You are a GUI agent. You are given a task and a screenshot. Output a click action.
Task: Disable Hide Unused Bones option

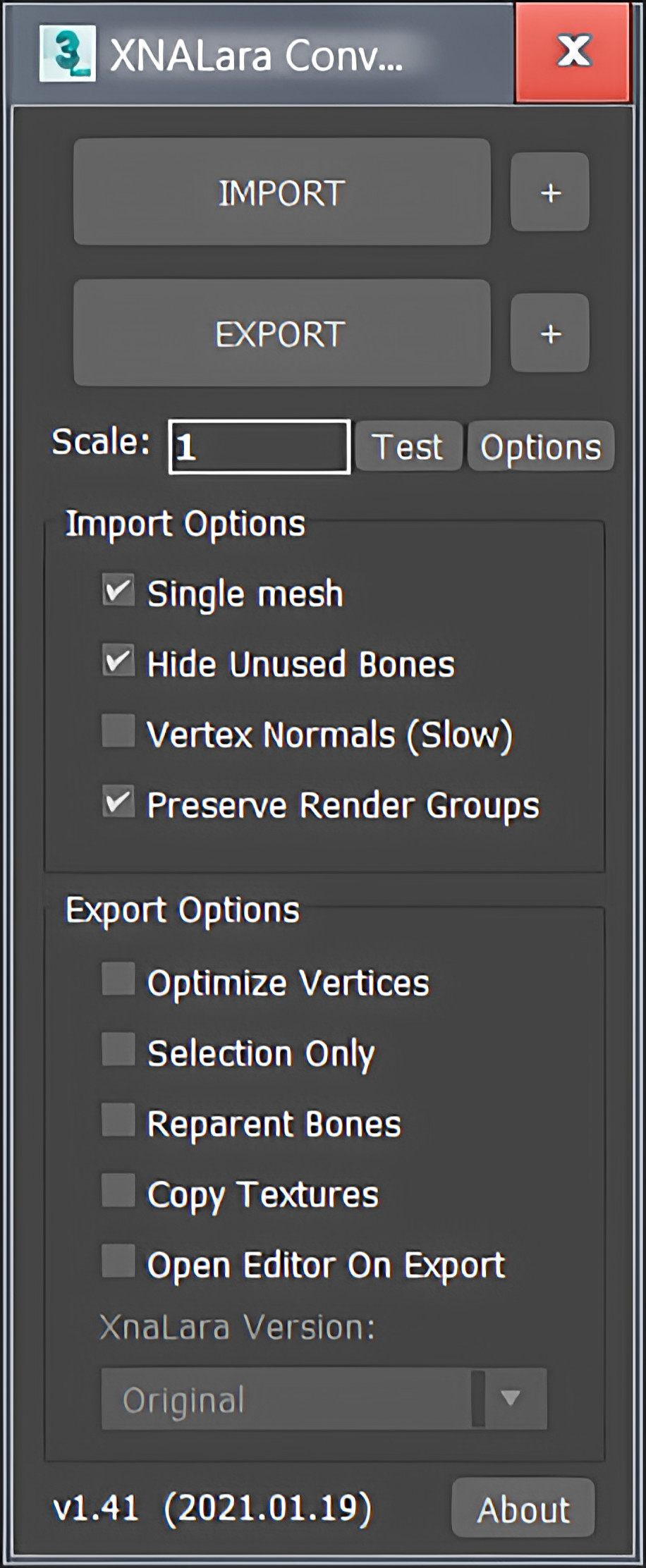118,661
